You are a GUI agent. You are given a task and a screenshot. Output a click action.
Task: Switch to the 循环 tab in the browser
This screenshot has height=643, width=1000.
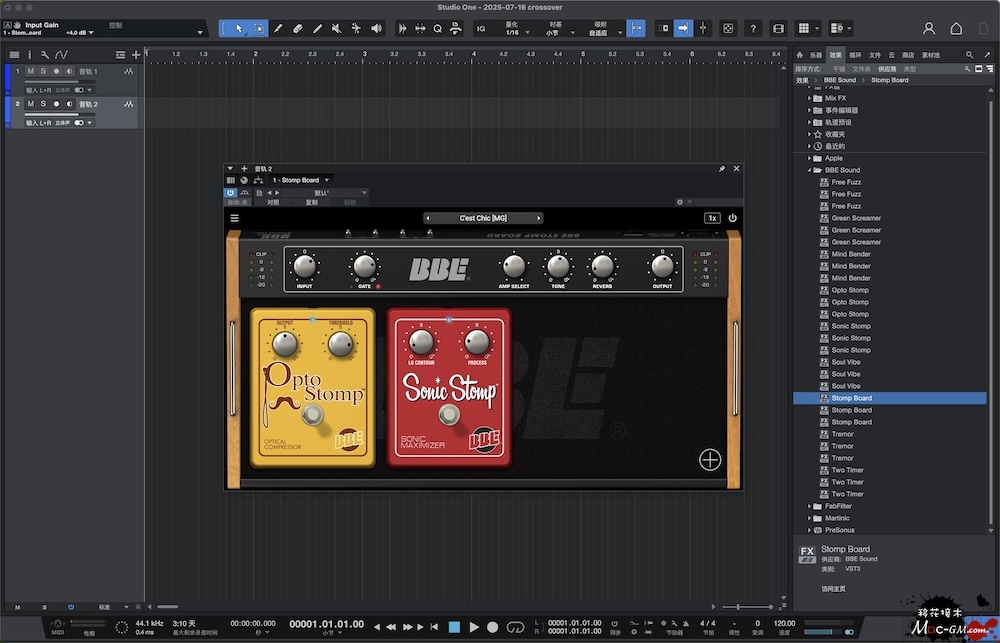pyautogui.click(x=855, y=55)
